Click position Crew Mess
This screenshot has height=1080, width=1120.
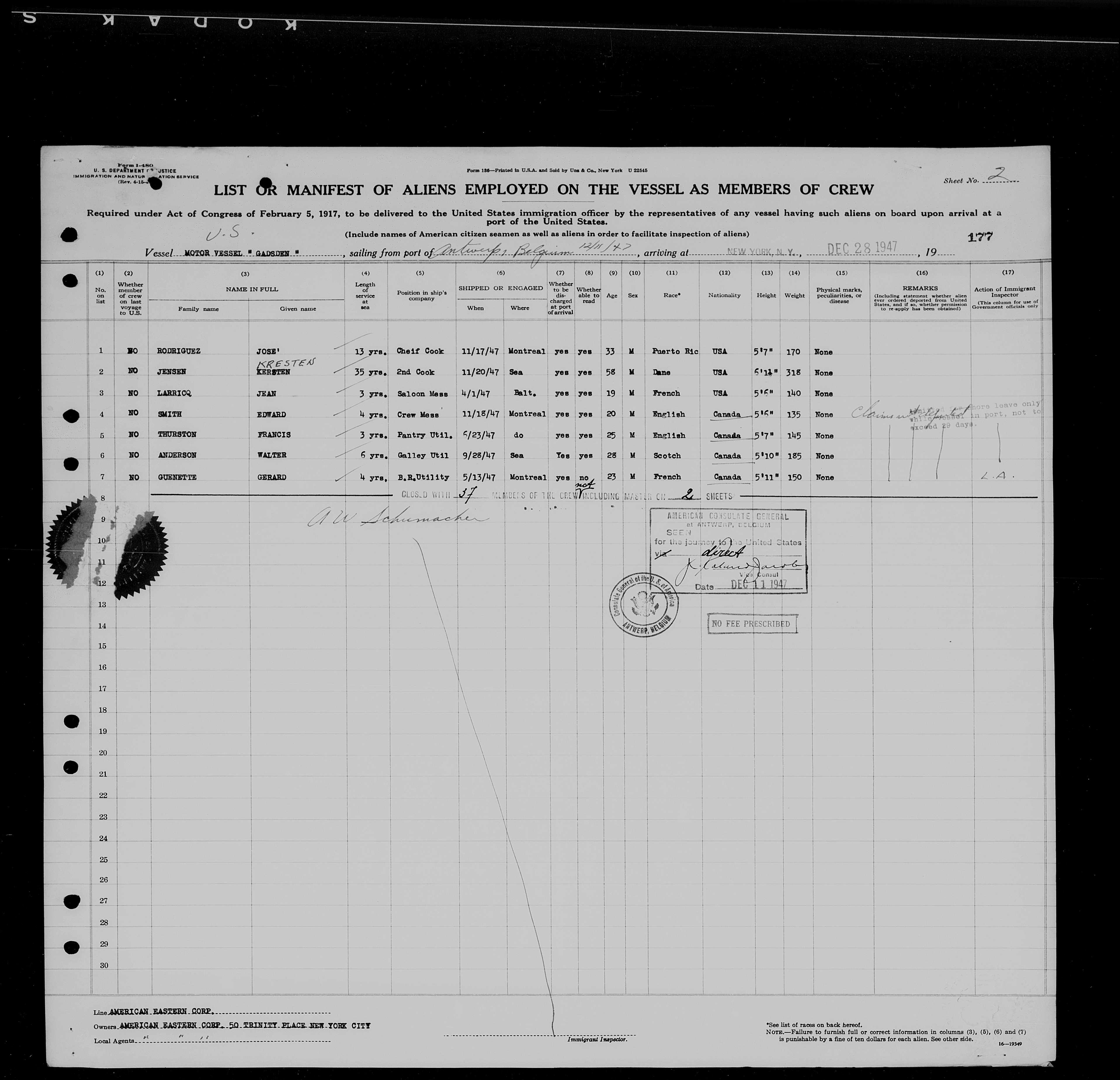418,414
